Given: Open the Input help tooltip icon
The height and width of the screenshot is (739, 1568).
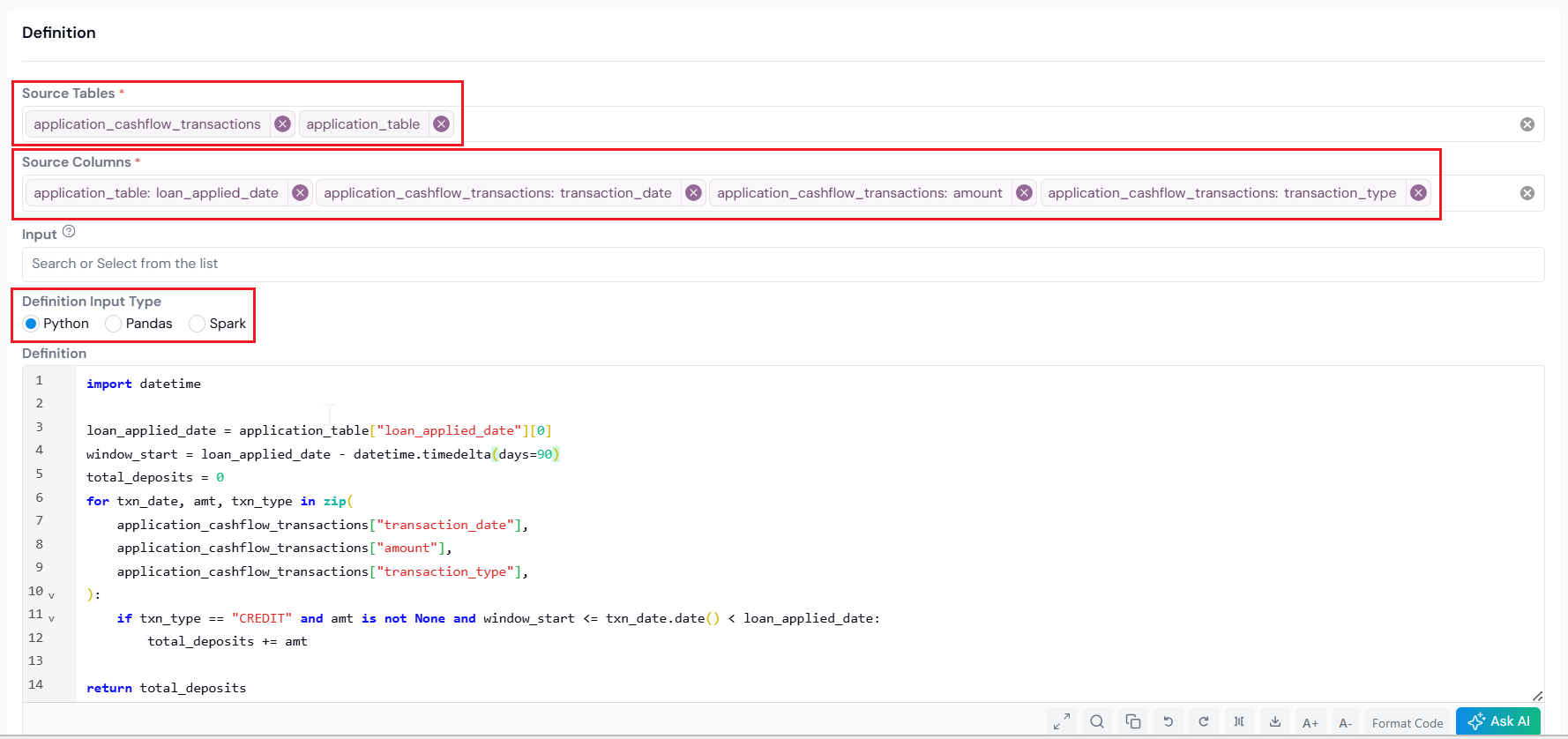Looking at the screenshot, I should click(x=69, y=232).
